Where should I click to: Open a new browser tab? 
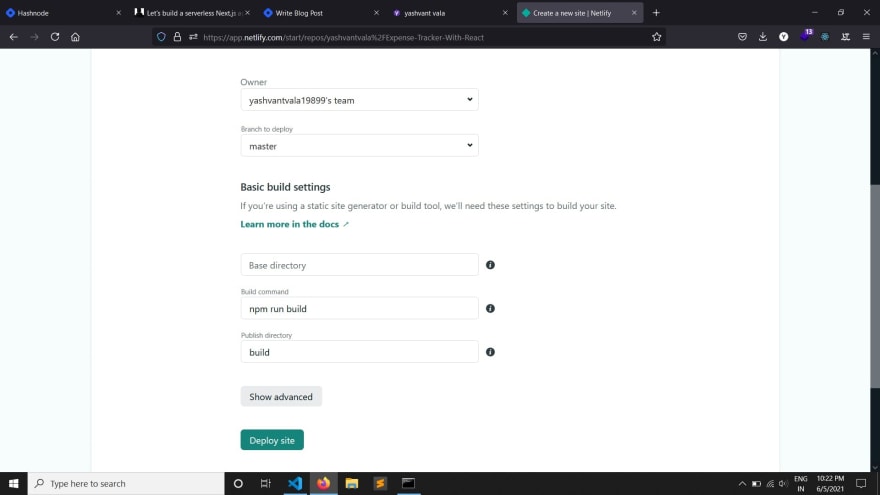pos(656,12)
